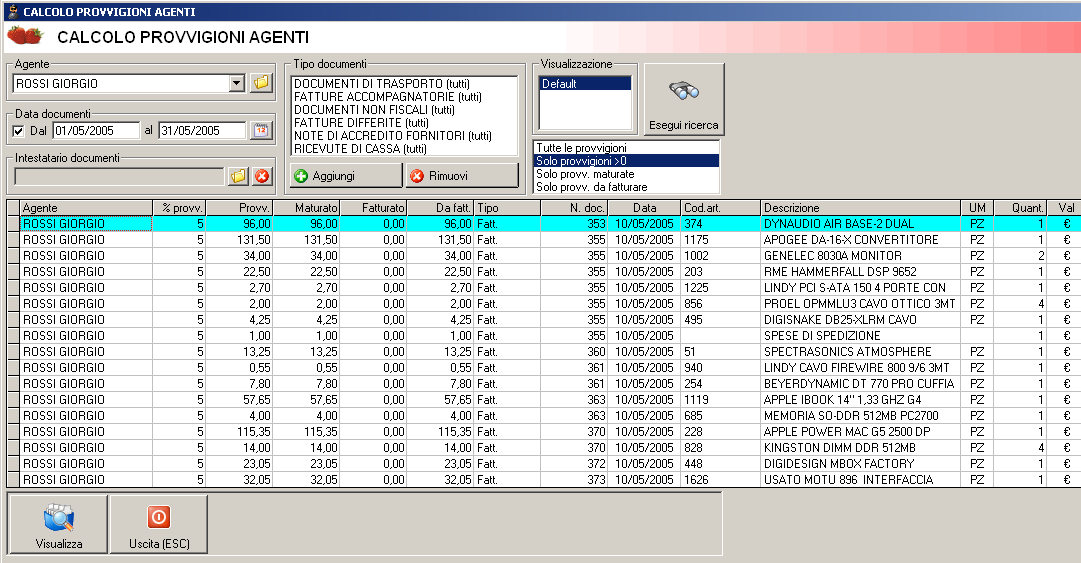Click the start date field 01/05/2005

pos(97,130)
